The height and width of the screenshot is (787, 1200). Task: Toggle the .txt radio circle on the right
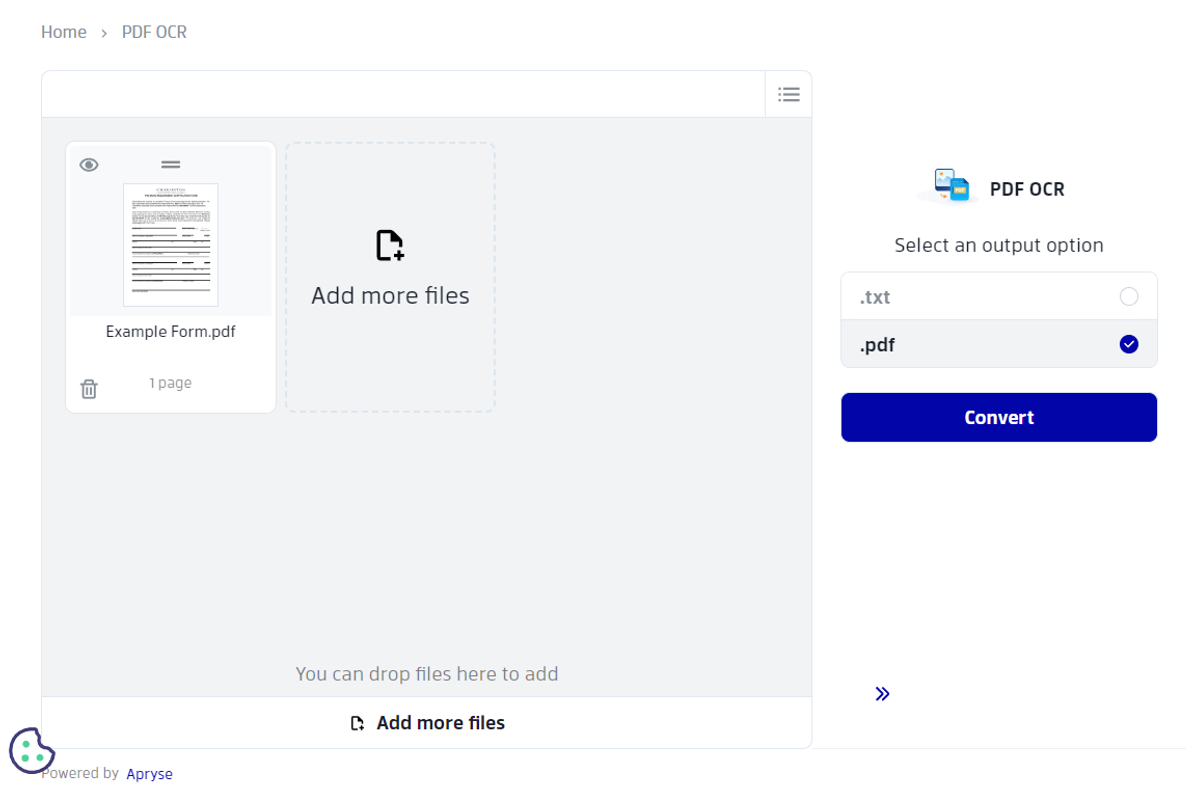tap(1129, 296)
